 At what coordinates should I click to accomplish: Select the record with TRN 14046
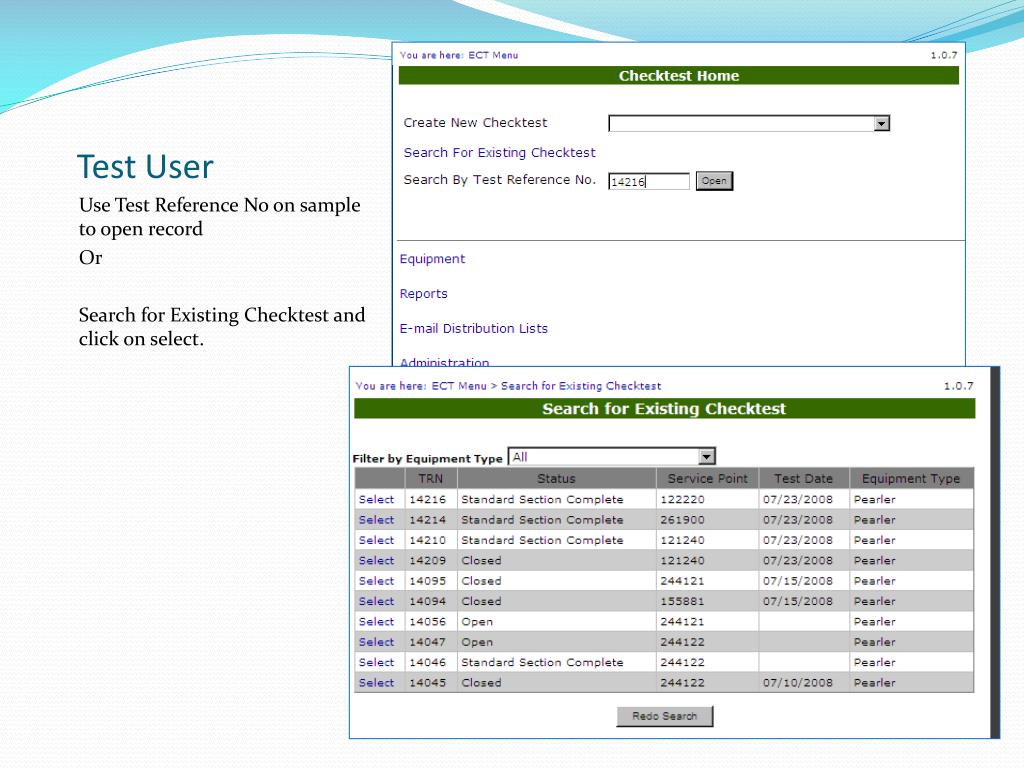376,662
